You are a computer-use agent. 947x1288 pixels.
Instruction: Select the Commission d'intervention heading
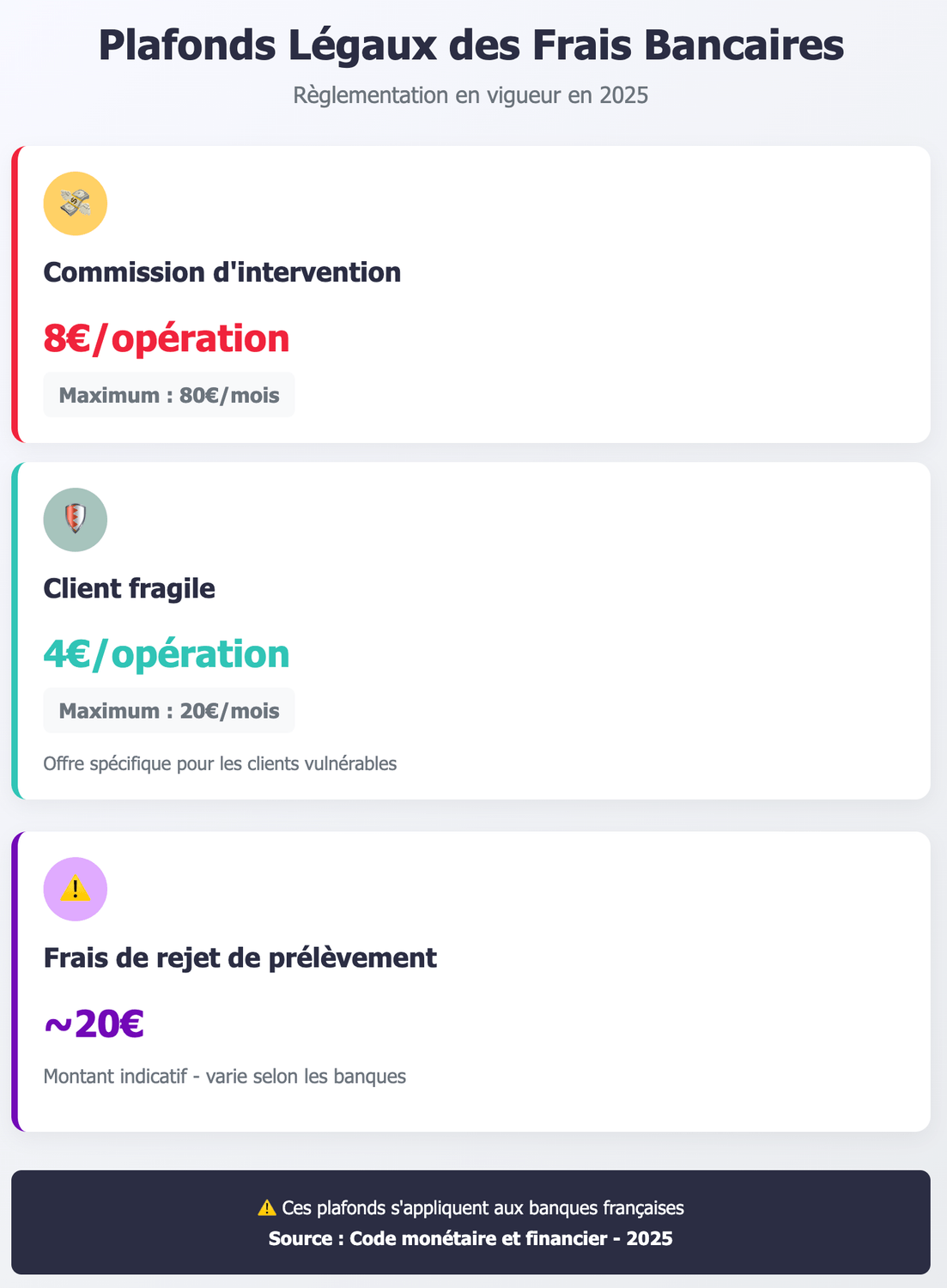pos(222,272)
